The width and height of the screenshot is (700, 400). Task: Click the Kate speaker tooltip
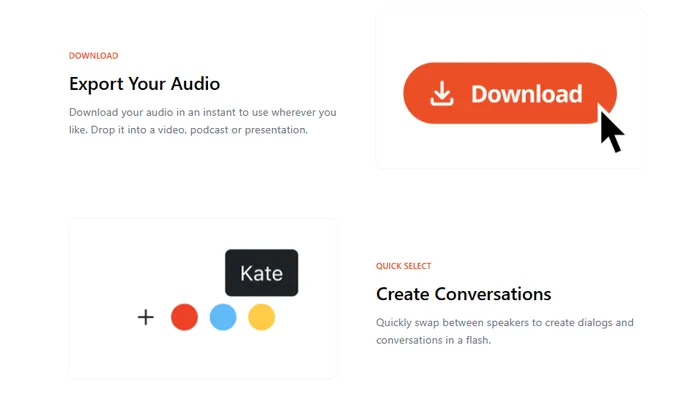pos(261,273)
